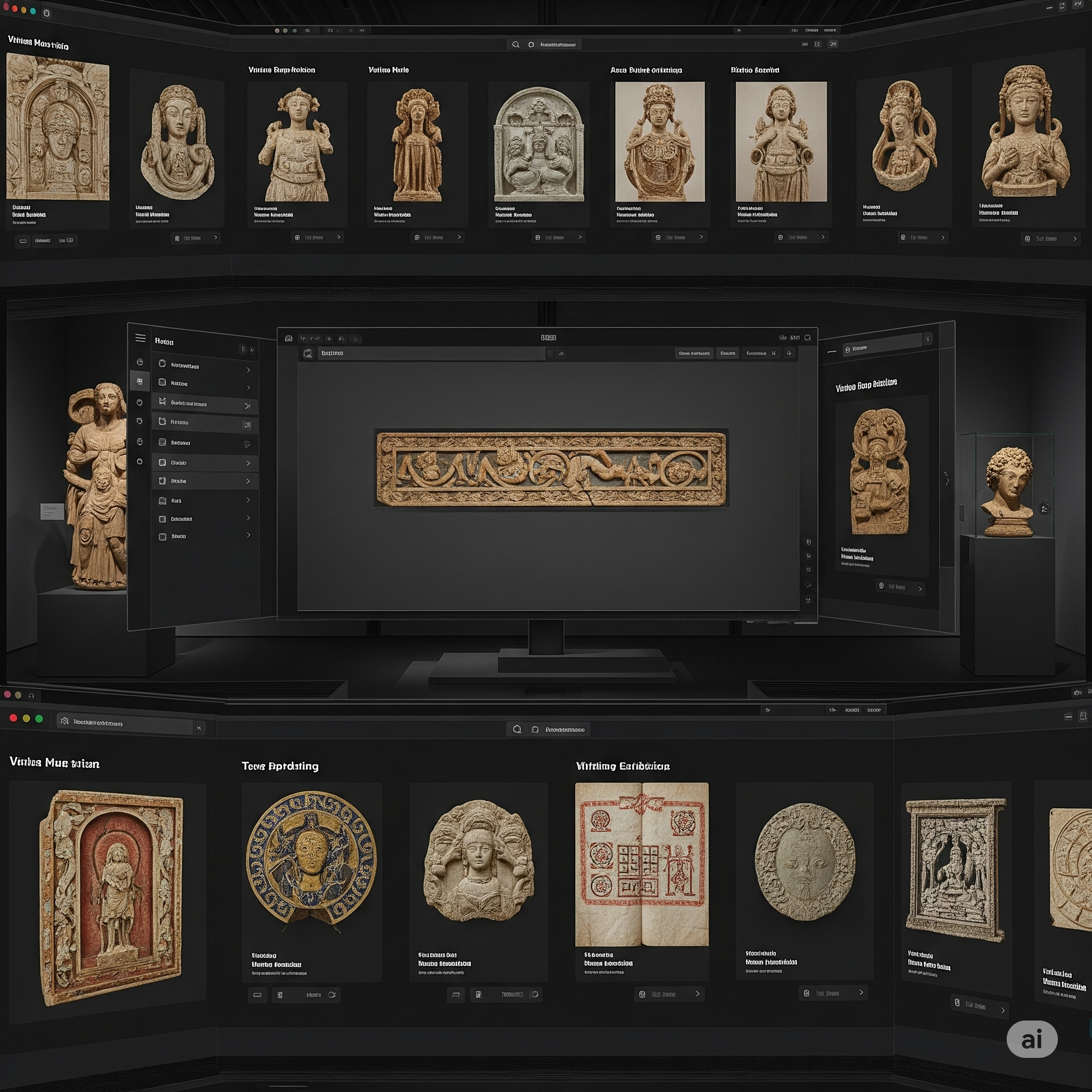This screenshot has height=1092, width=1092.
Task: Click the tab icon left of Hocdukraodtoam
Action: click(x=65, y=721)
